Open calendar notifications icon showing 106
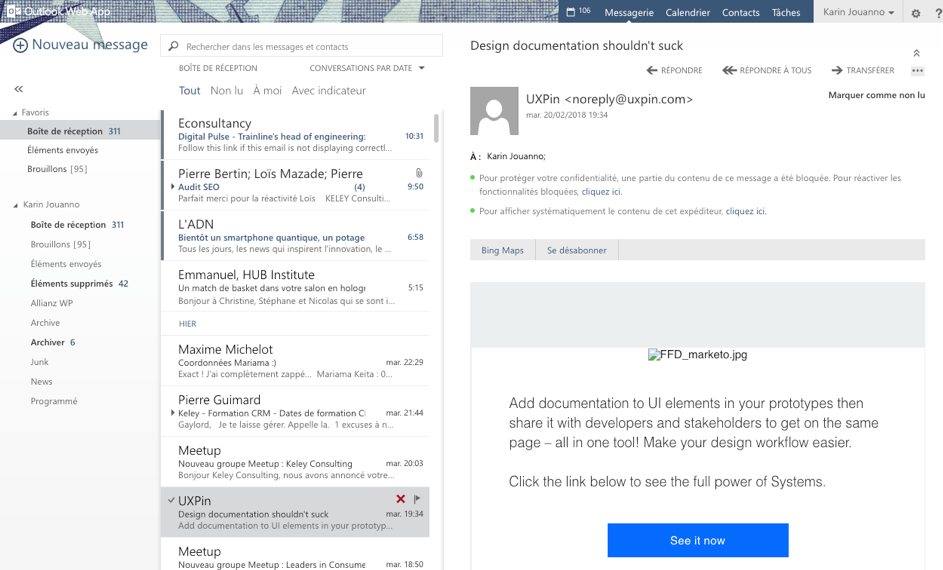The height and width of the screenshot is (570, 943). 578,11
